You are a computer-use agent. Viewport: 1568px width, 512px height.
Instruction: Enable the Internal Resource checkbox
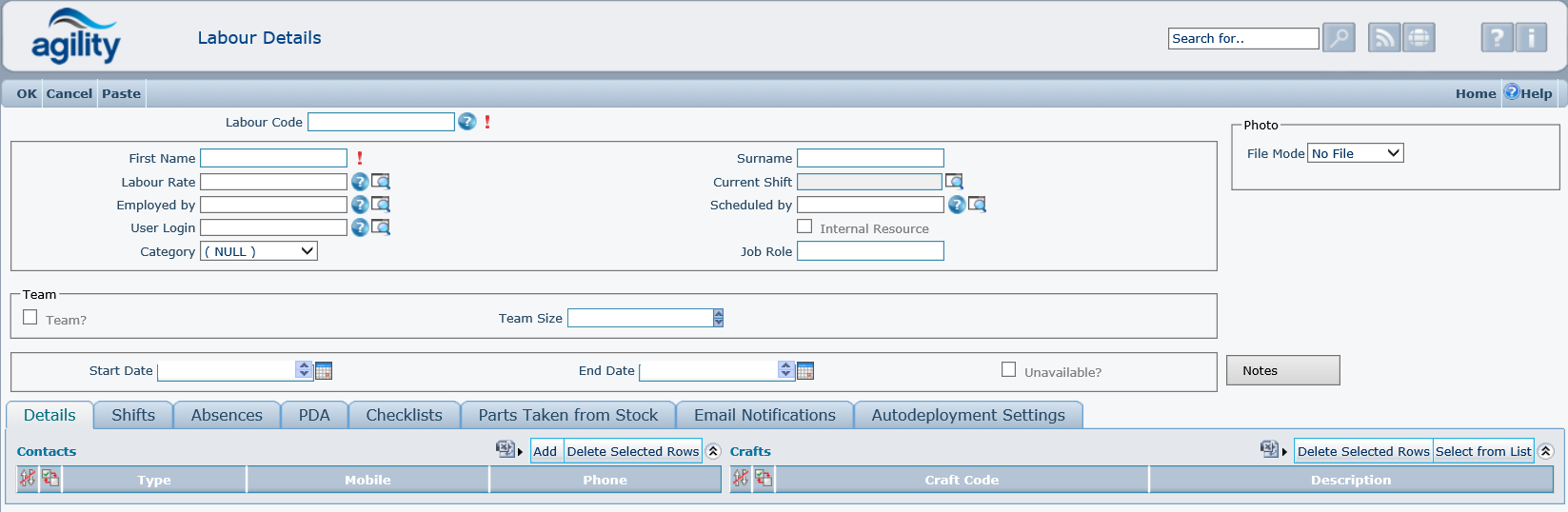point(804,226)
